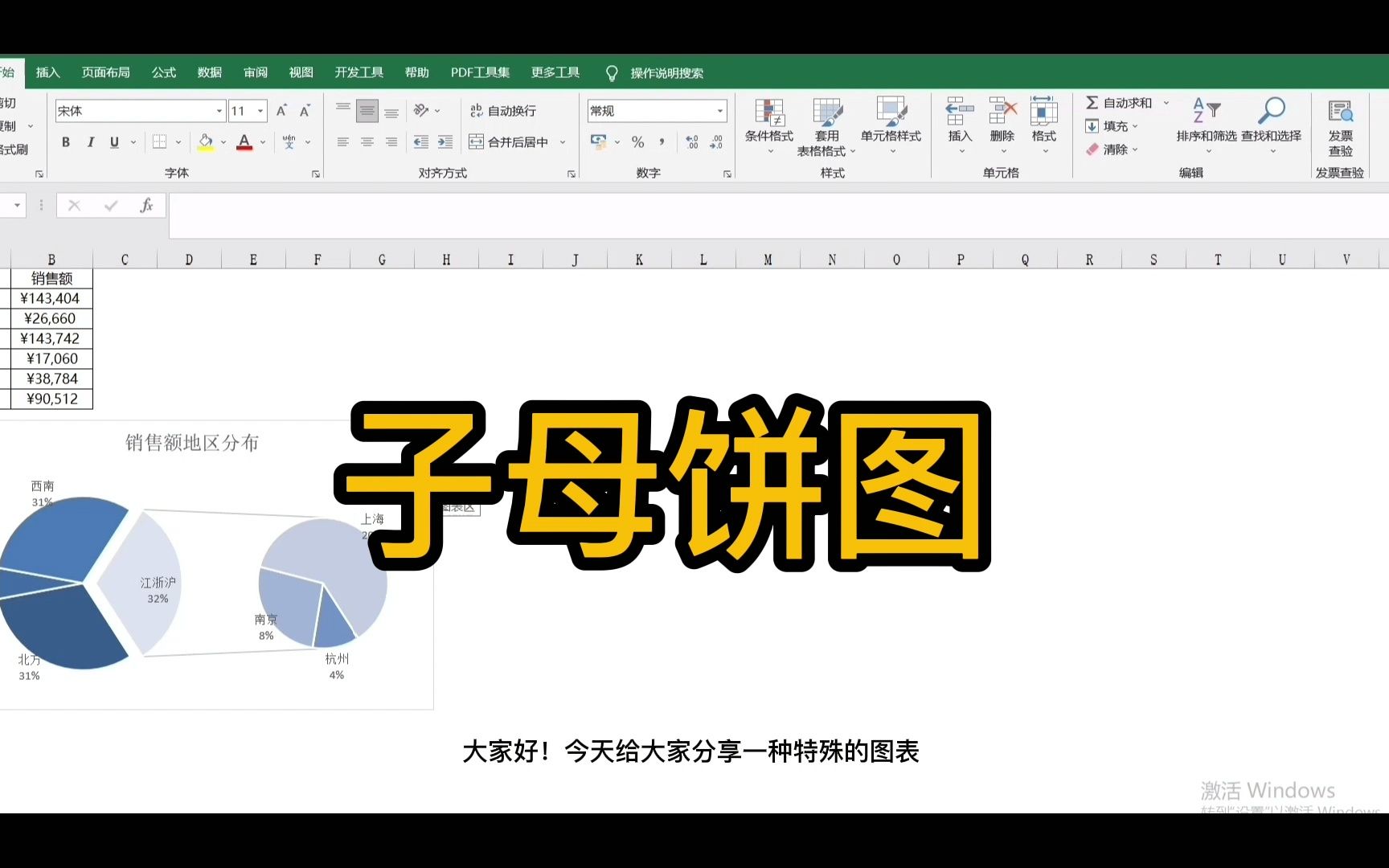Center text horizontally
Image resolution: width=1389 pixels, height=868 pixels.
point(367,142)
